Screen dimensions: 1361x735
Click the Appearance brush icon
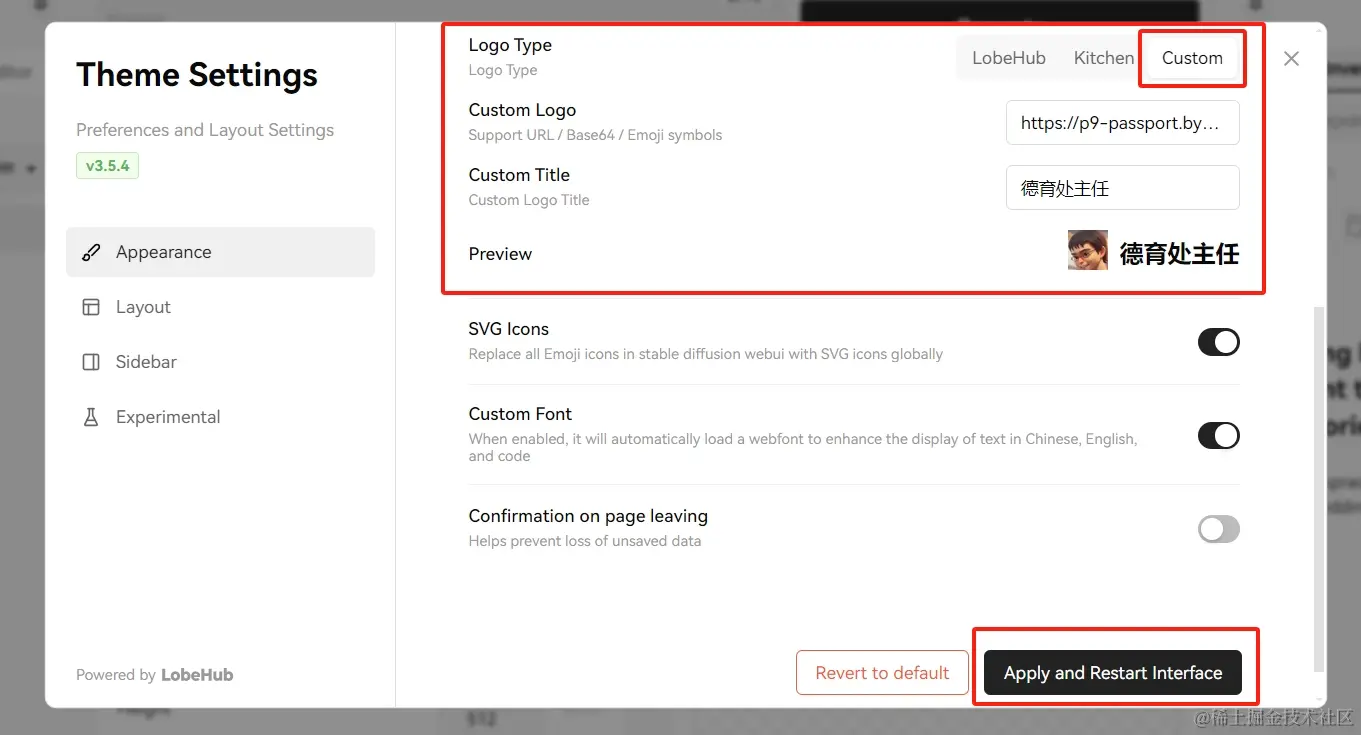[91, 252]
